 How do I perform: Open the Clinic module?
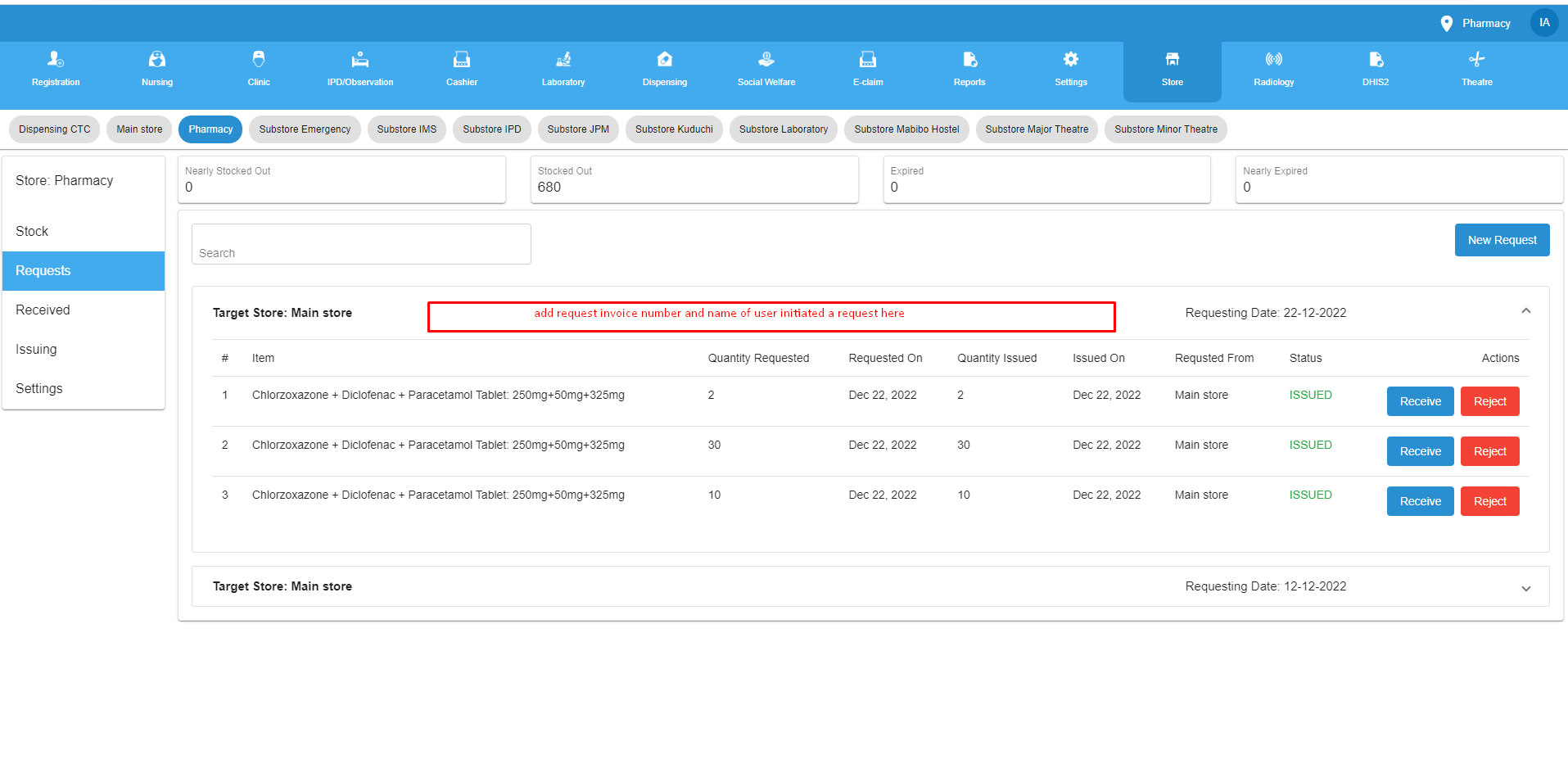pyautogui.click(x=258, y=70)
